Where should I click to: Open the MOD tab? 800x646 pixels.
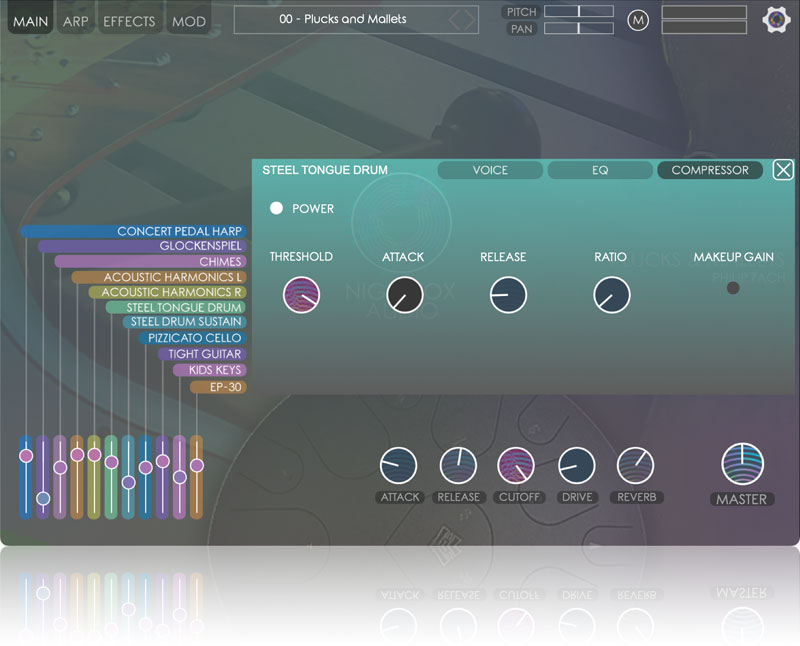pyautogui.click(x=189, y=21)
